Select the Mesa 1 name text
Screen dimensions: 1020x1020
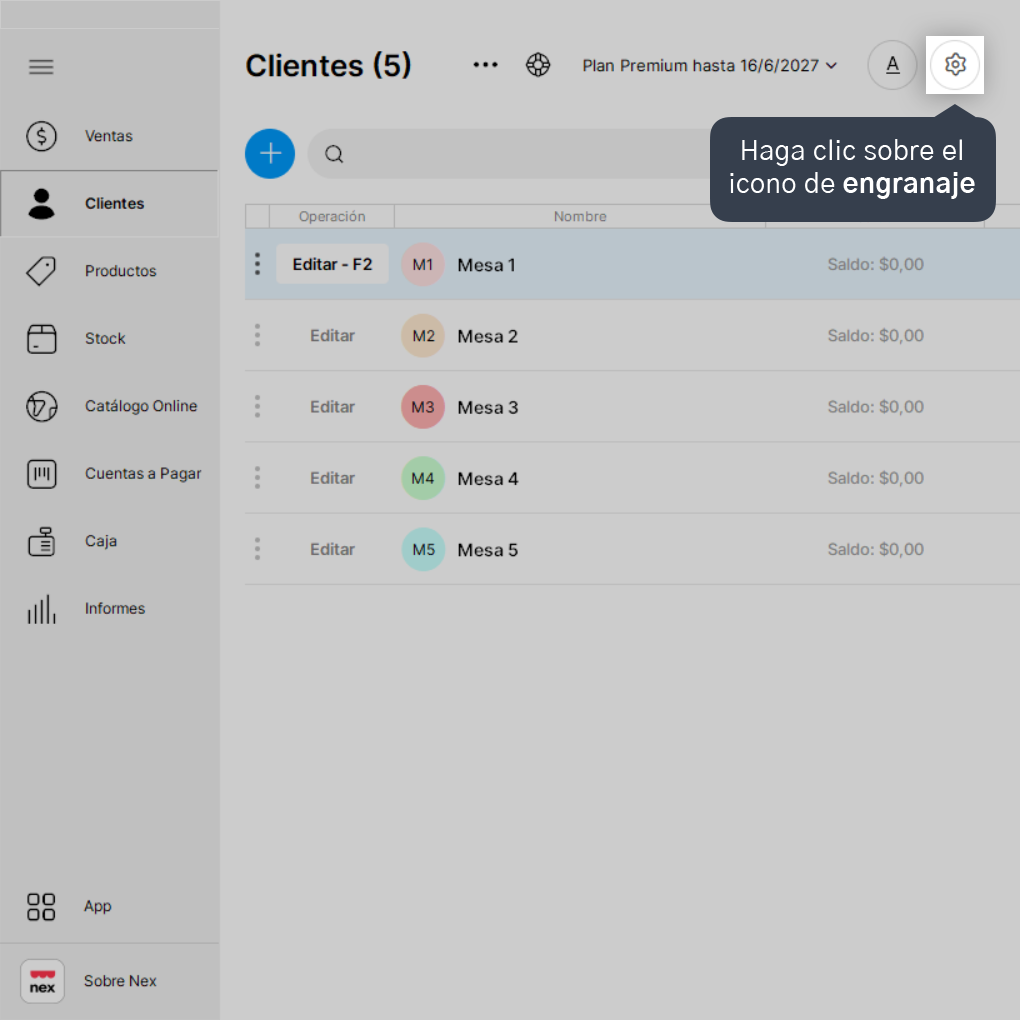pos(487,265)
